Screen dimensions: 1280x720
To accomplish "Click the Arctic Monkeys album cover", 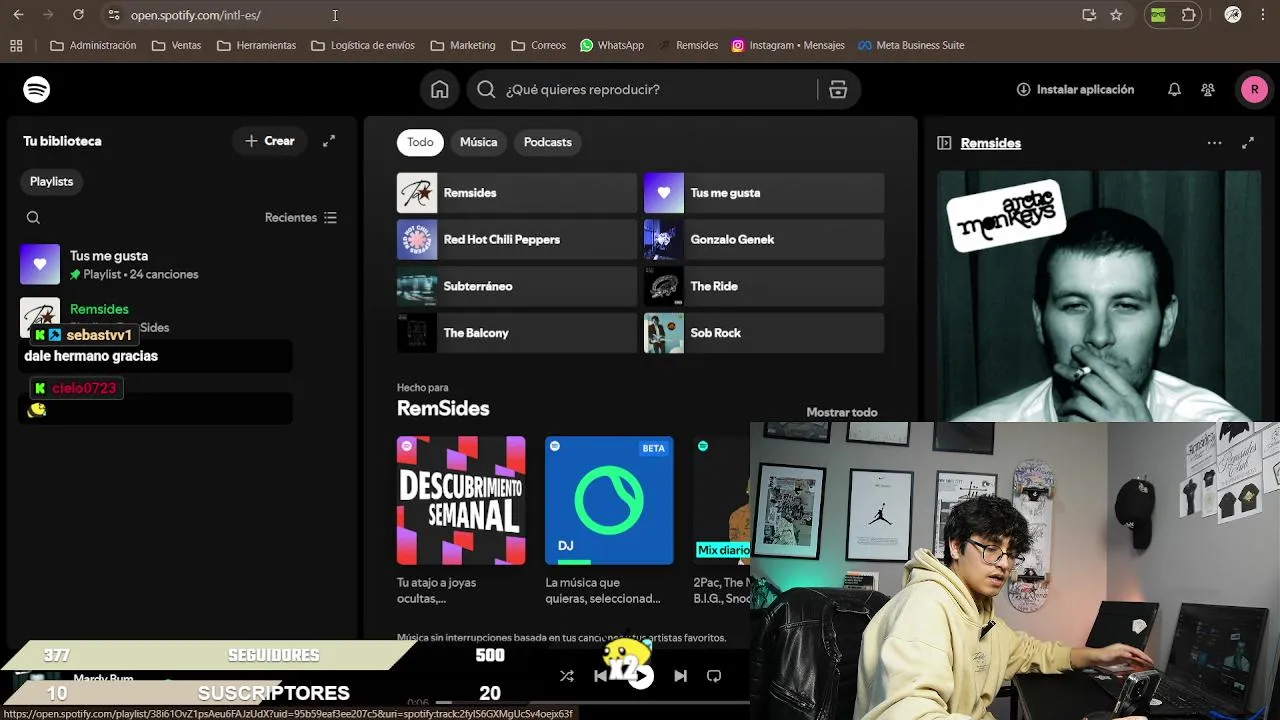I will (x=1099, y=296).
